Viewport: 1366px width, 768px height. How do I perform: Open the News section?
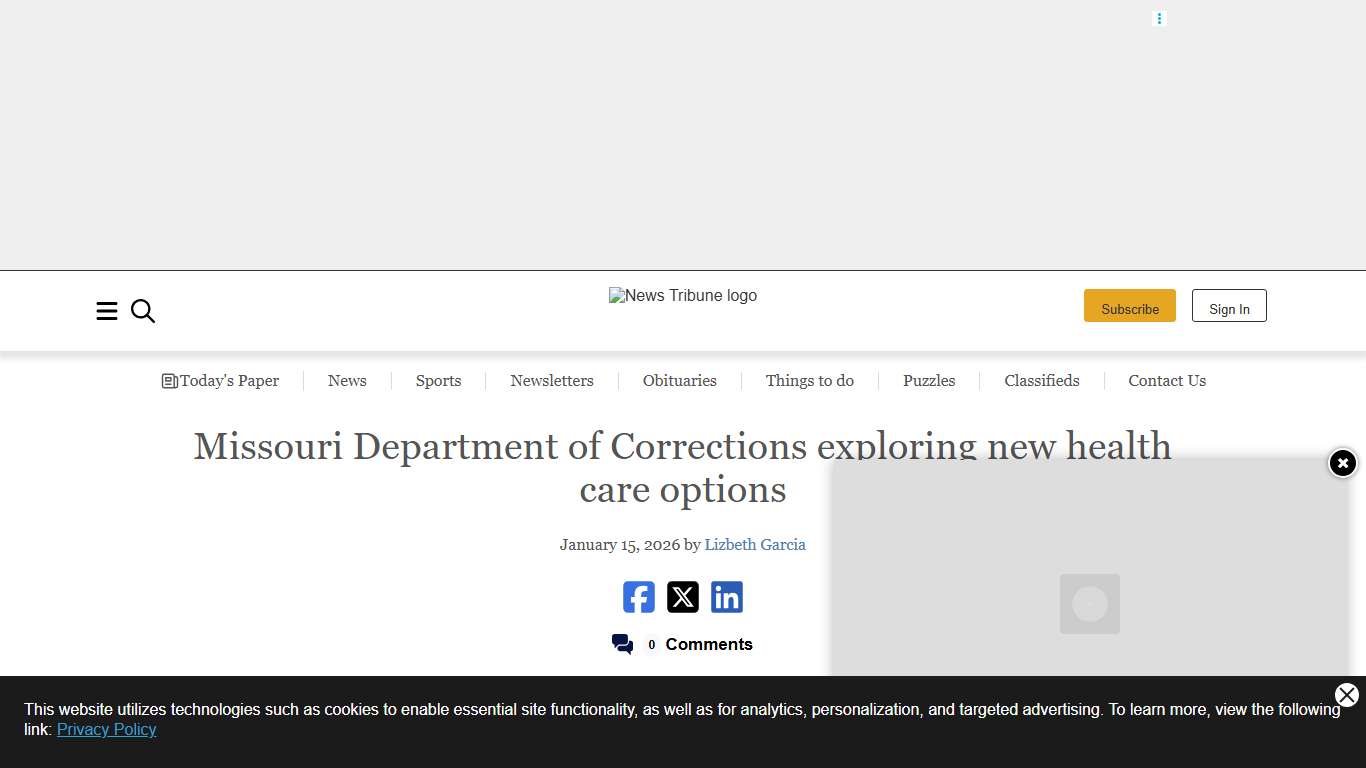[347, 380]
